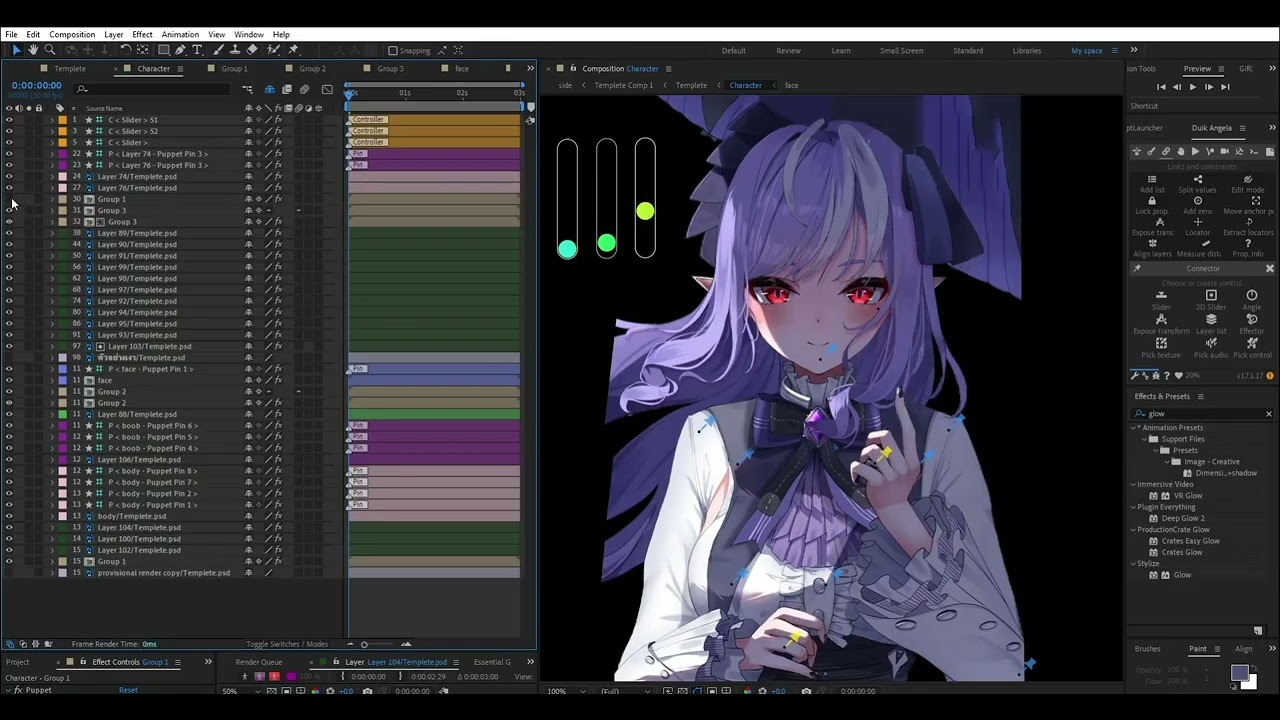Screen dimensions: 1280x720
Task: Switch to the Group 2 timeline tab
Action: point(312,69)
